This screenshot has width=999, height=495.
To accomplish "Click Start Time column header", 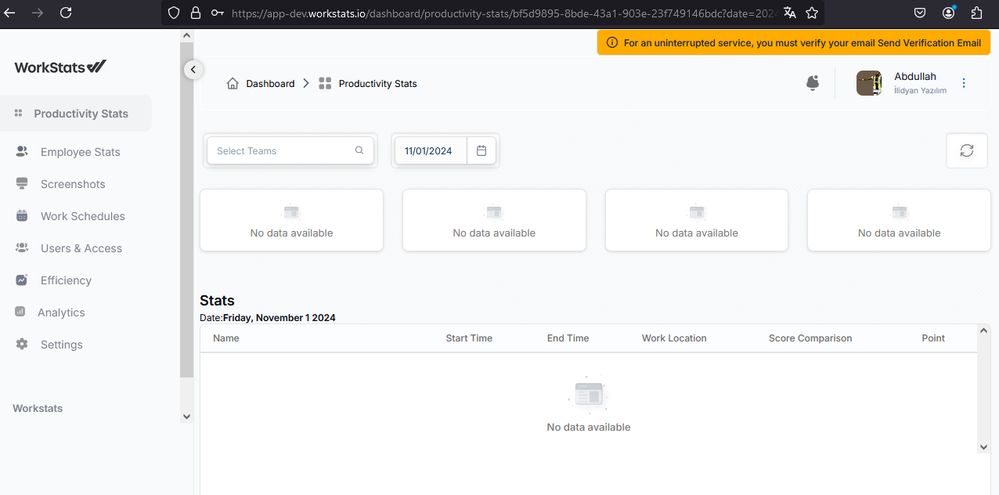I will pyautogui.click(x=469, y=338).
